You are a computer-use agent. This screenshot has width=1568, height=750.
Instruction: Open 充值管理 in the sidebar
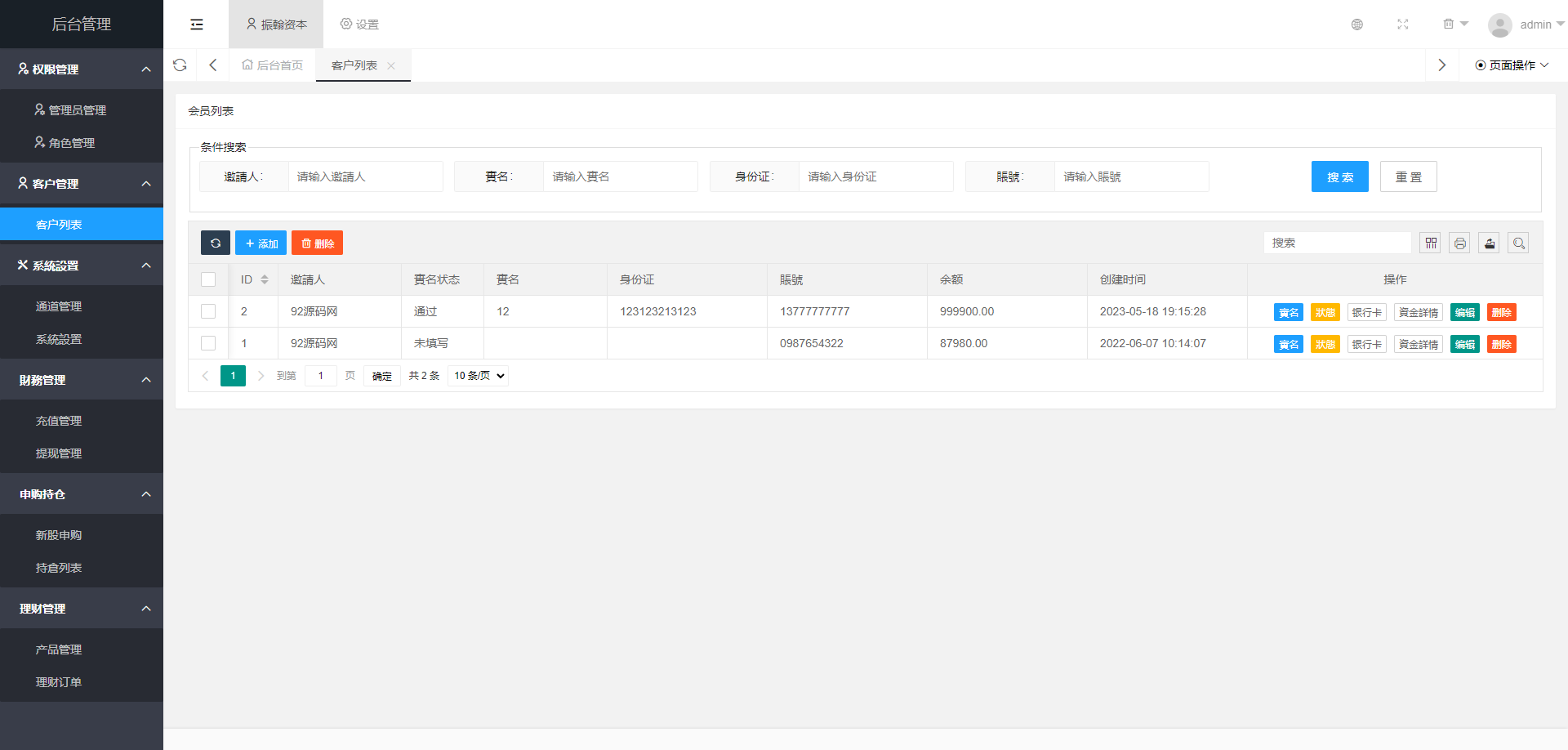click(x=59, y=421)
